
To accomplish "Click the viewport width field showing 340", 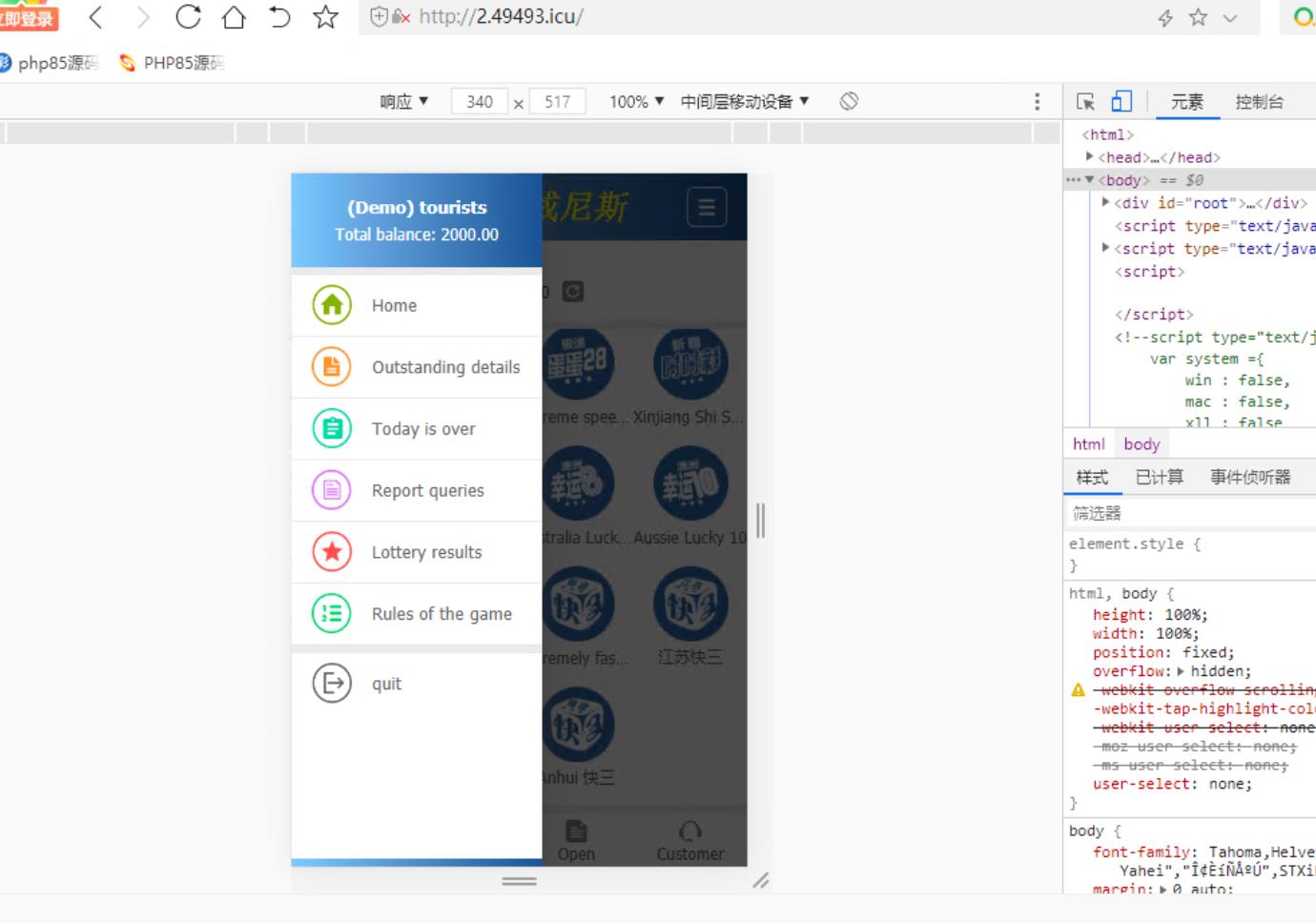I will click(480, 101).
